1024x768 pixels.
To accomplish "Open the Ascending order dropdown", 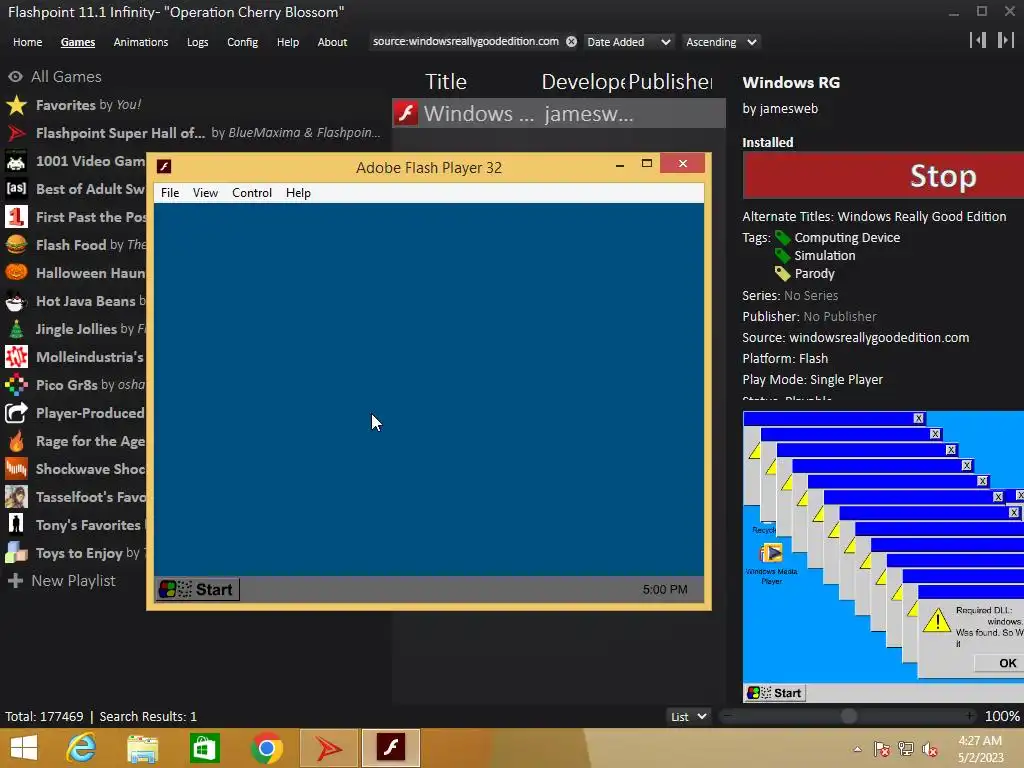I will [721, 42].
